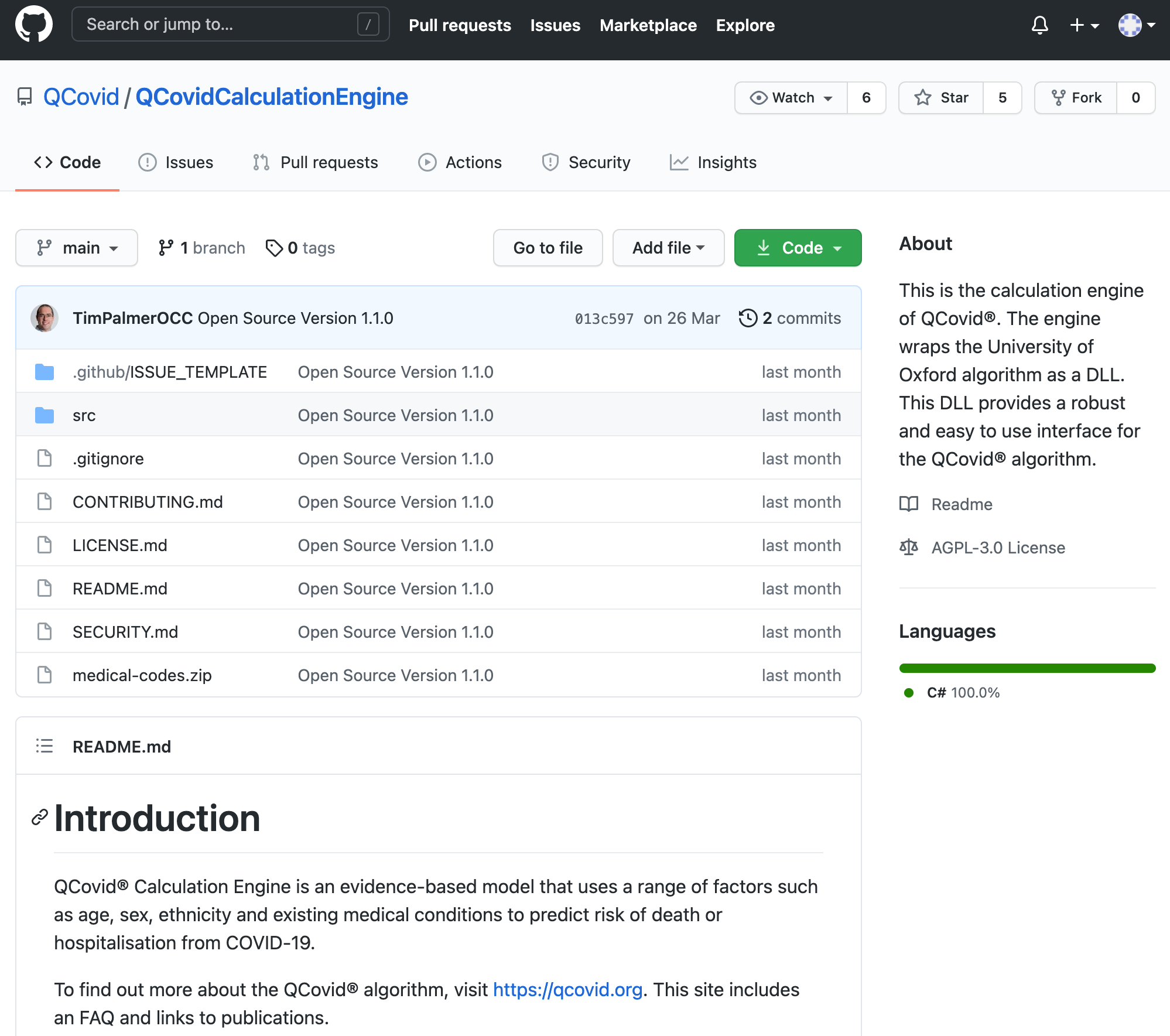Open the QCovidCalculationEngine repository link
The height and width of the screenshot is (1036, 1170).
pos(272,97)
